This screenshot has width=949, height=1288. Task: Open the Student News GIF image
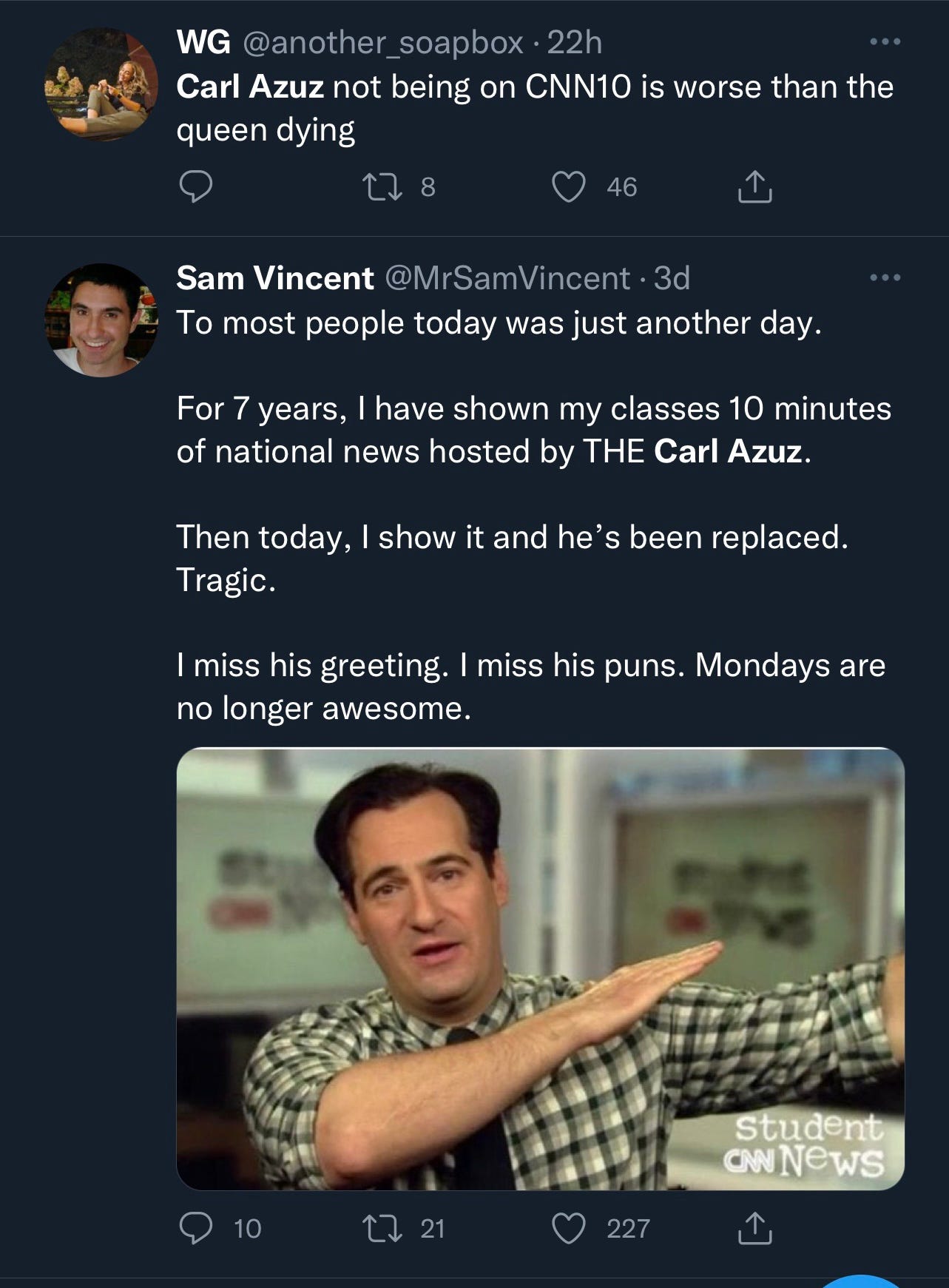point(540,968)
